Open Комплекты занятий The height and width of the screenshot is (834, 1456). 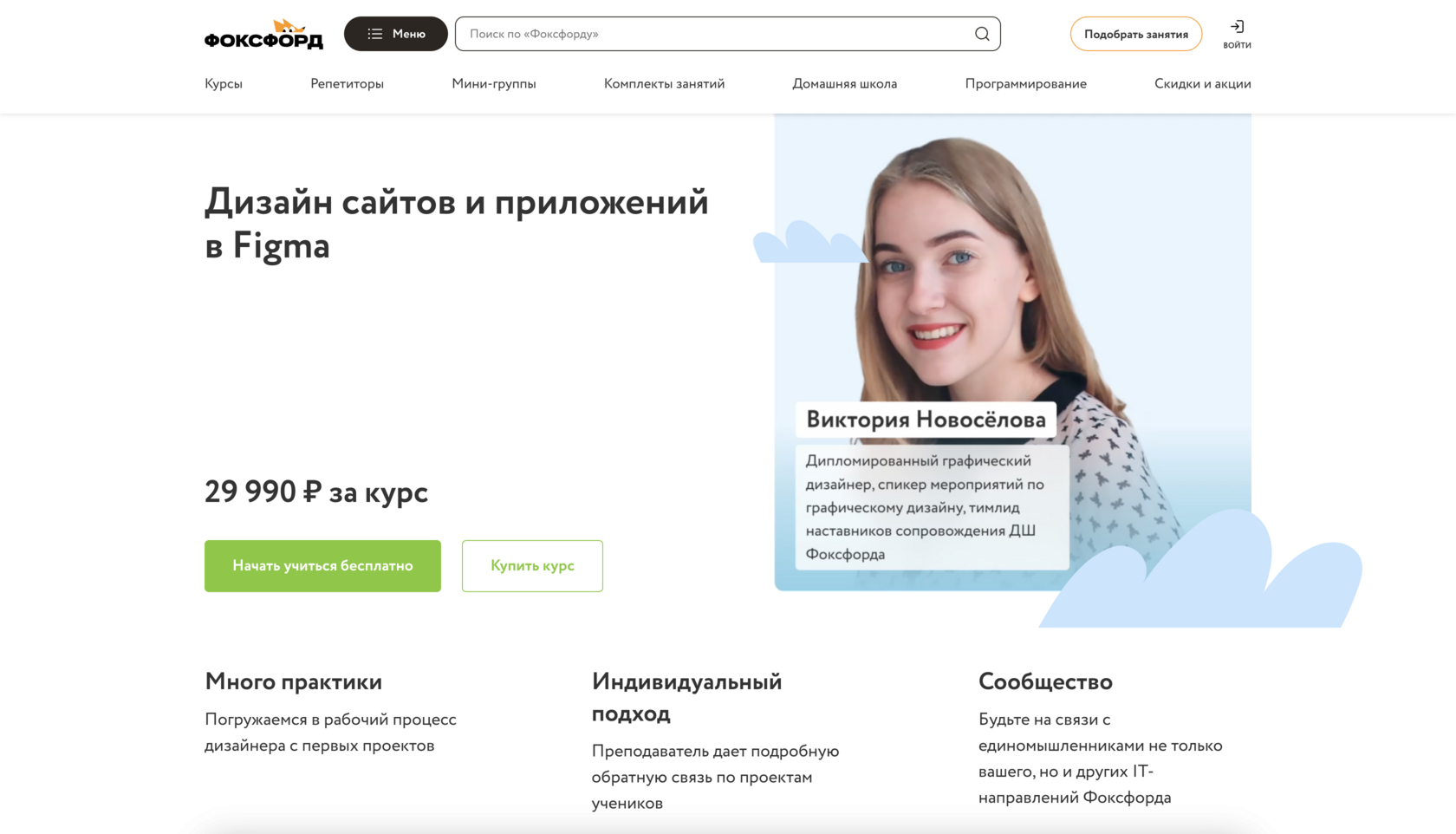[664, 83]
